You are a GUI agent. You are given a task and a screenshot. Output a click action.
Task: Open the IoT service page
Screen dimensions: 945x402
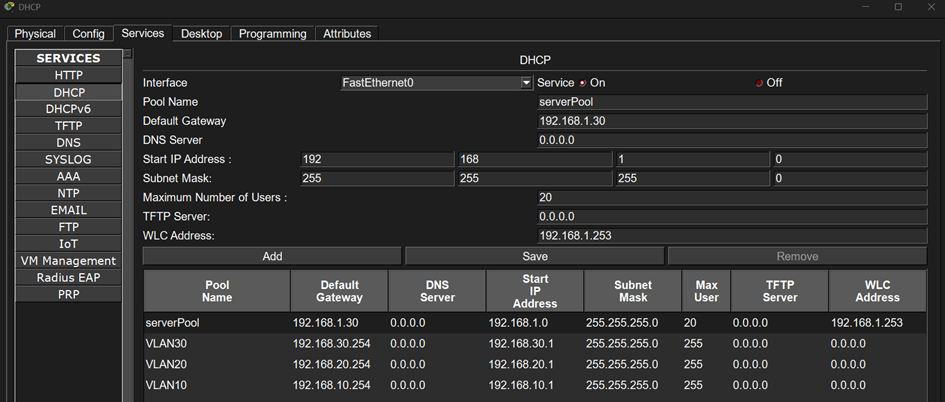point(69,244)
